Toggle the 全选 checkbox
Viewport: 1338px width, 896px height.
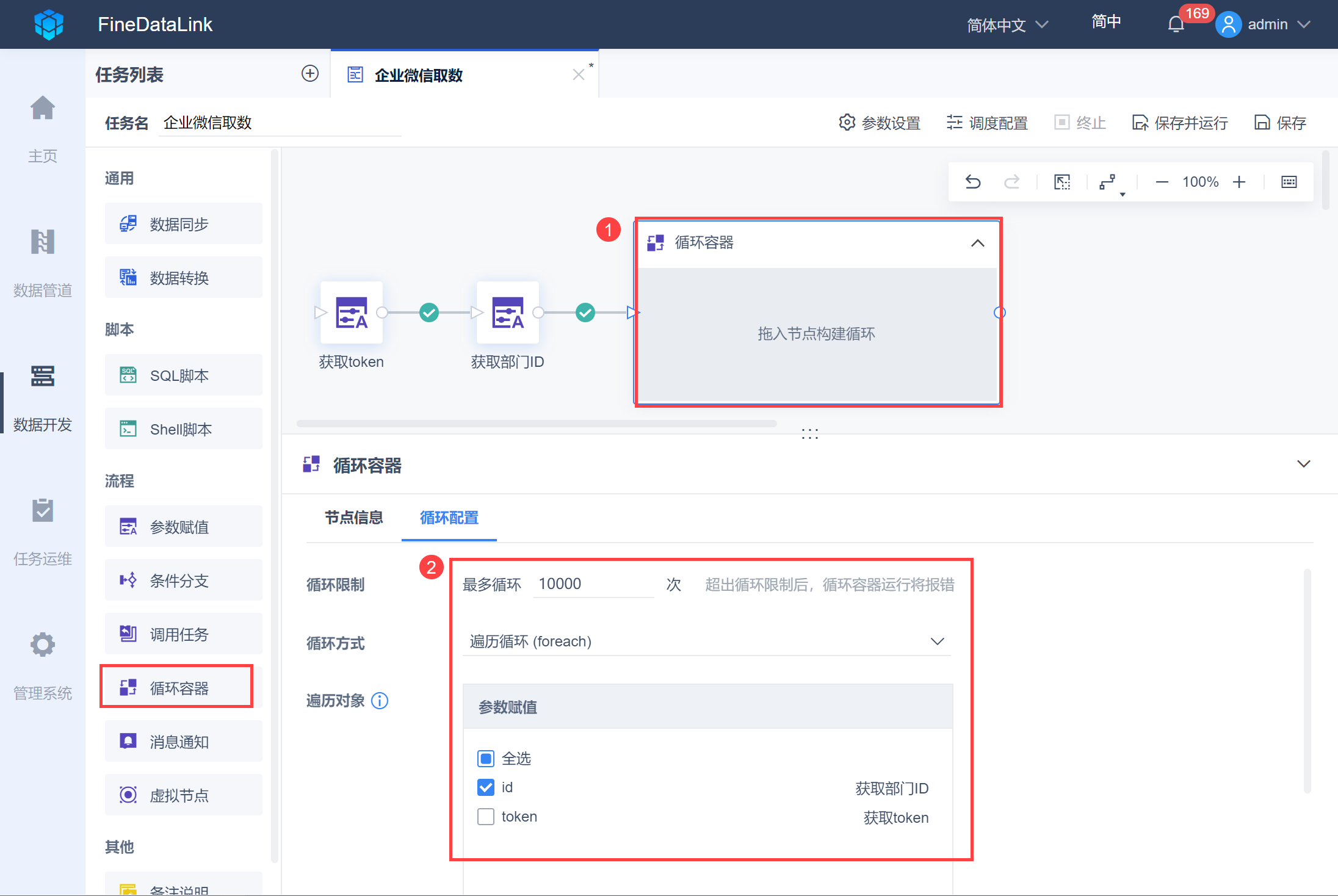(x=486, y=759)
